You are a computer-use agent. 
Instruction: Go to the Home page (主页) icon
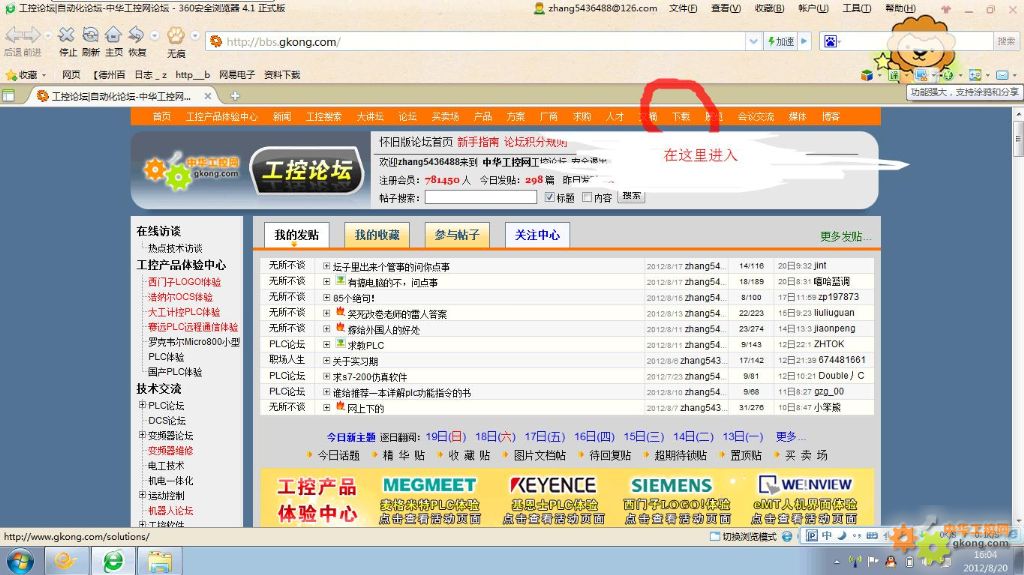click(114, 35)
